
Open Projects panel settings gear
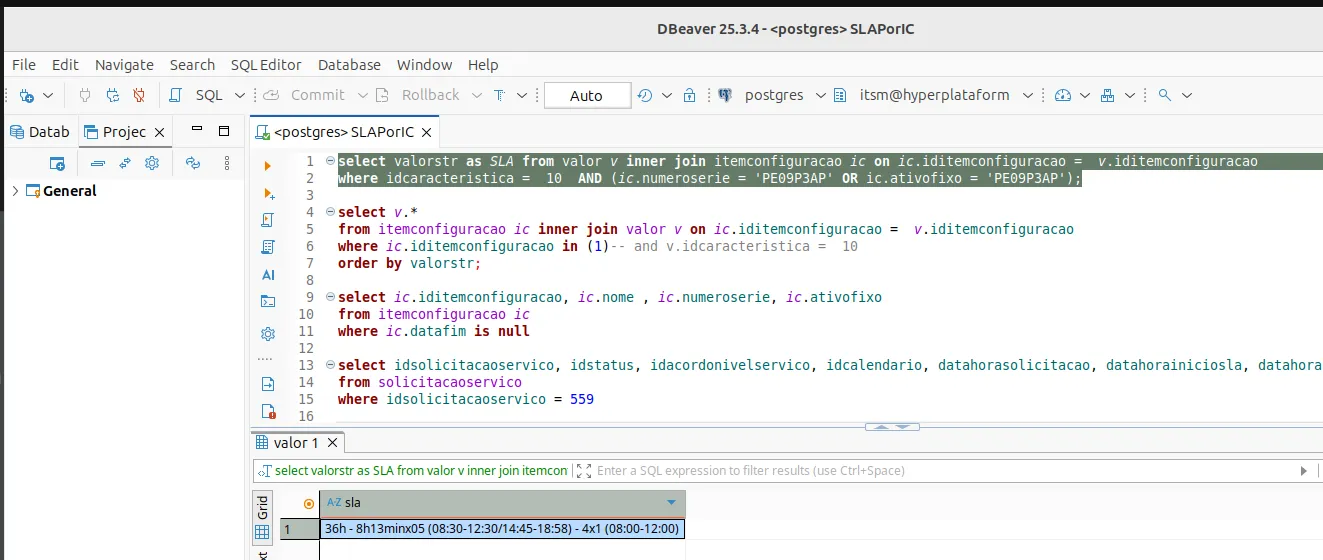[x=152, y=163]
